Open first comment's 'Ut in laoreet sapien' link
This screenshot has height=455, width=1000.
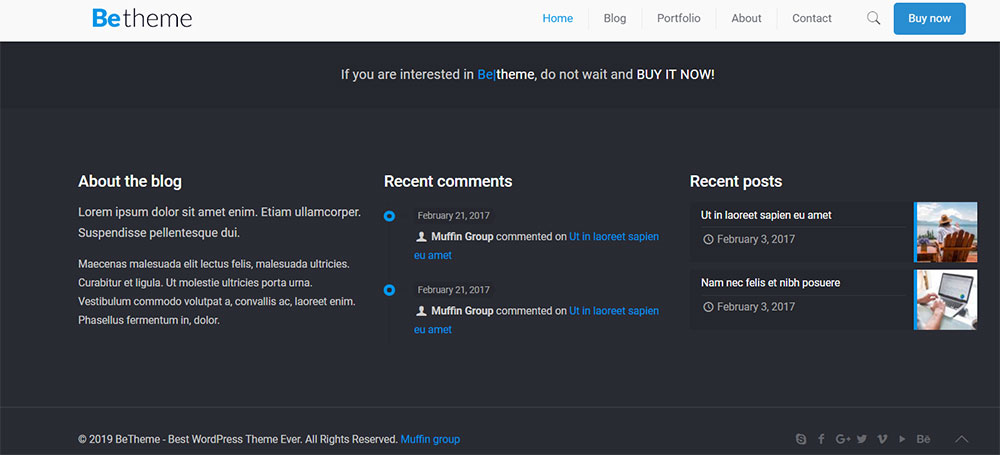pos(613,237)
